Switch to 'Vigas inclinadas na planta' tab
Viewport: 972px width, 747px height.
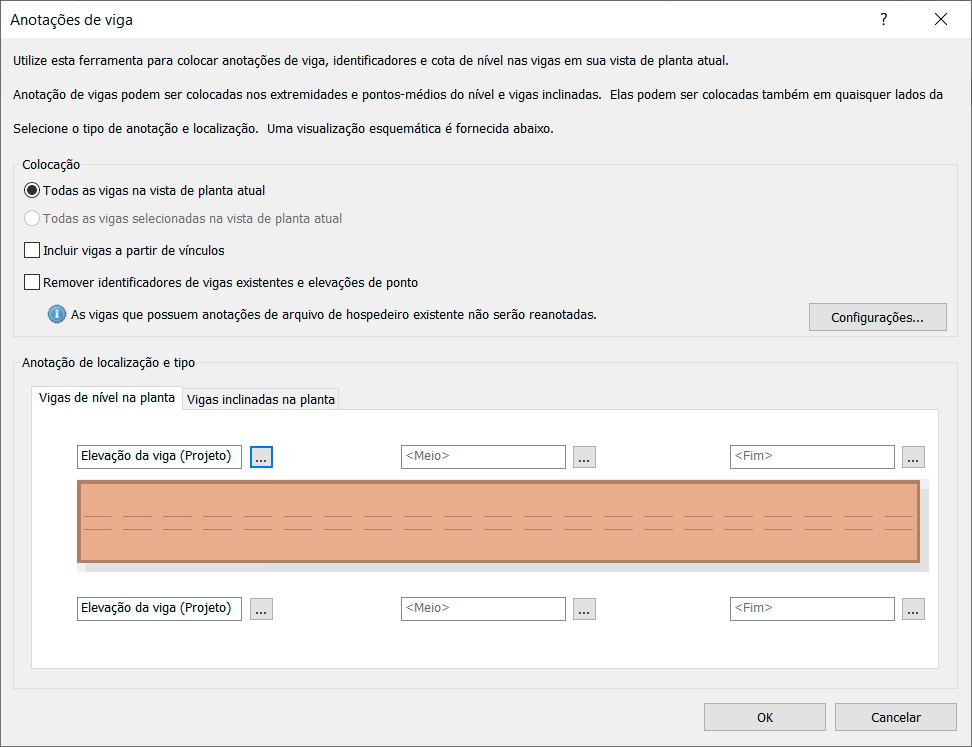[261, 399]
